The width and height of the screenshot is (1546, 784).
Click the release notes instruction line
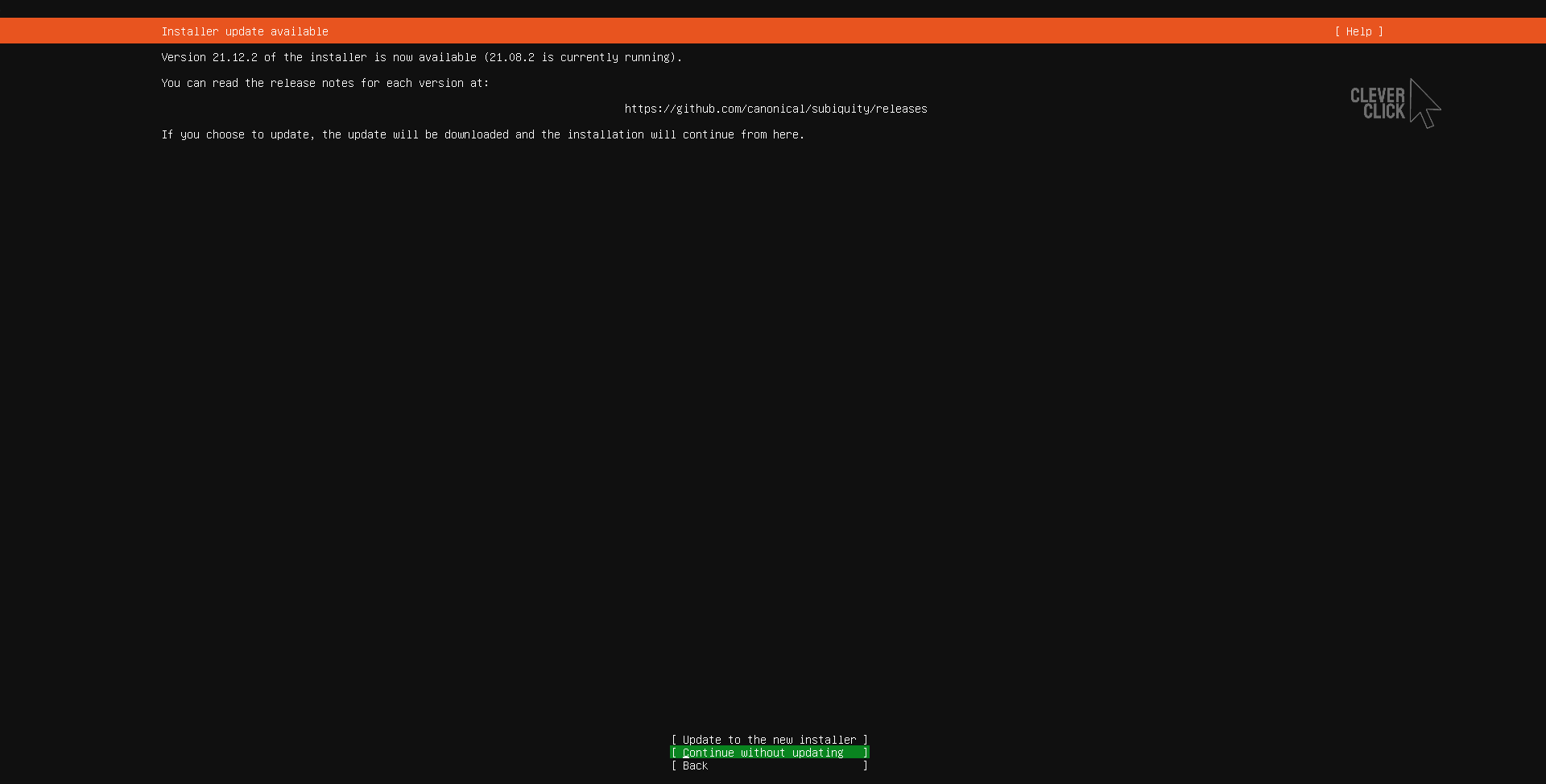(x=324, y=83)
